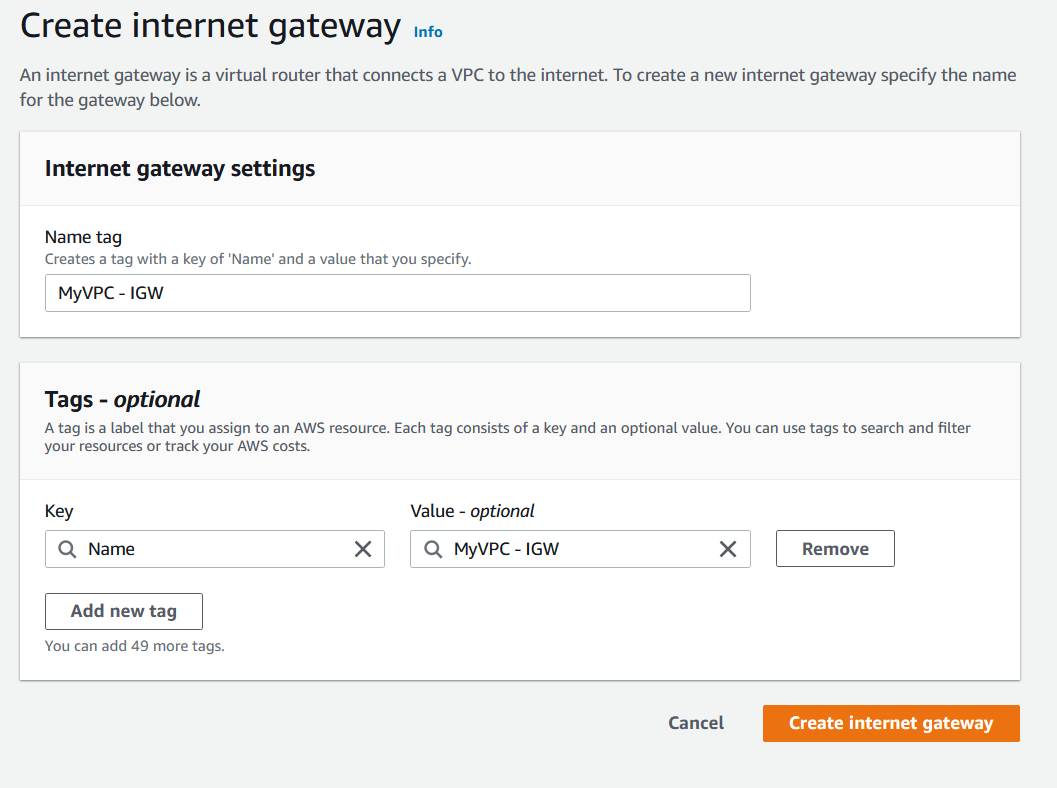This screenshot has width=1057, height=788.
Task: Click the Name tag input field
Action: point(398,293)
